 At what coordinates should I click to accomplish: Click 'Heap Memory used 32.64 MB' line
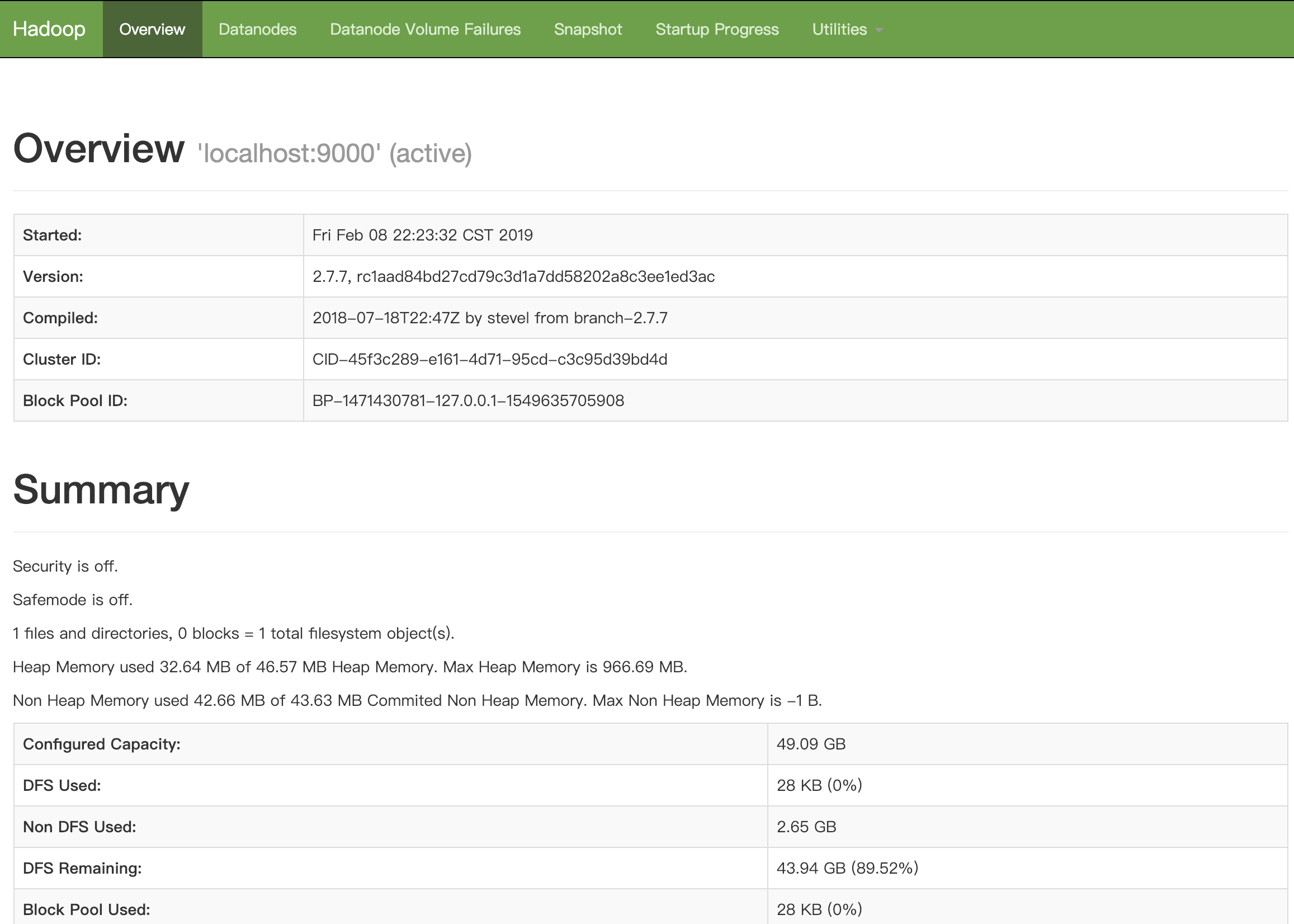[350, 667]
